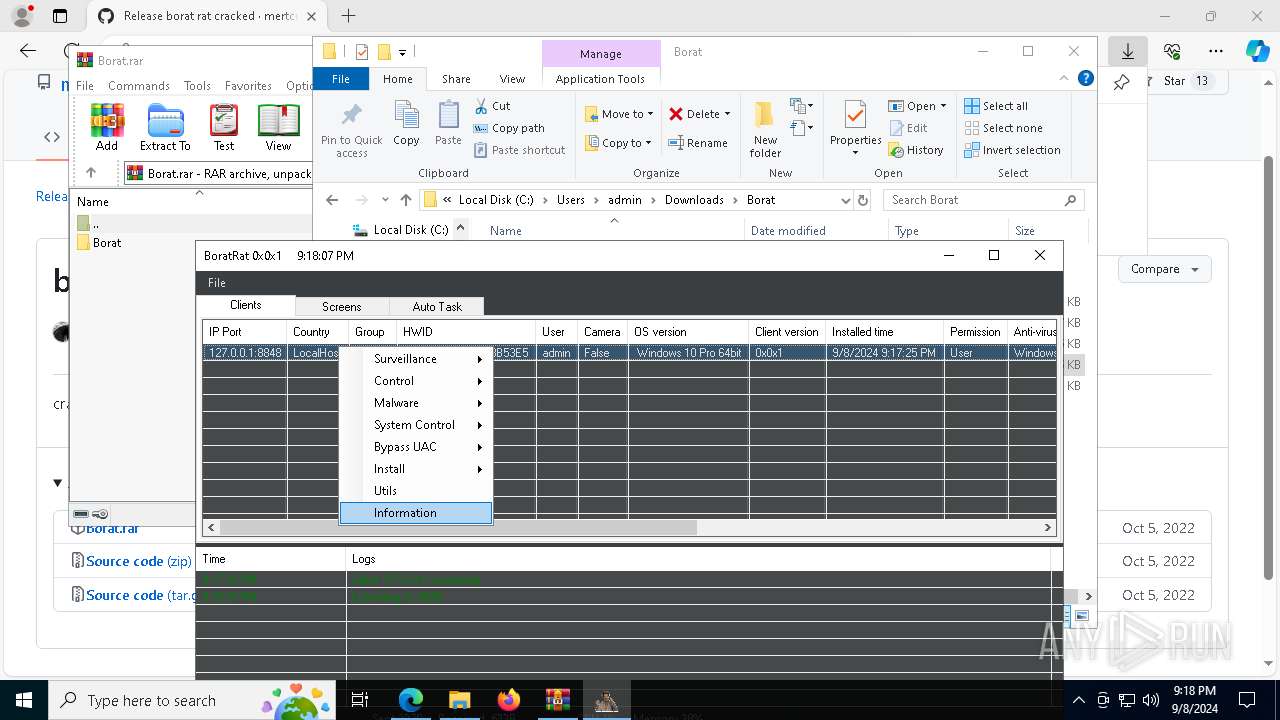Image resolution: width=1280 pixels, height=720 pixels.
Task: Expand the Delete dropdown arrow in Explorer
Action: coord(727,114)
